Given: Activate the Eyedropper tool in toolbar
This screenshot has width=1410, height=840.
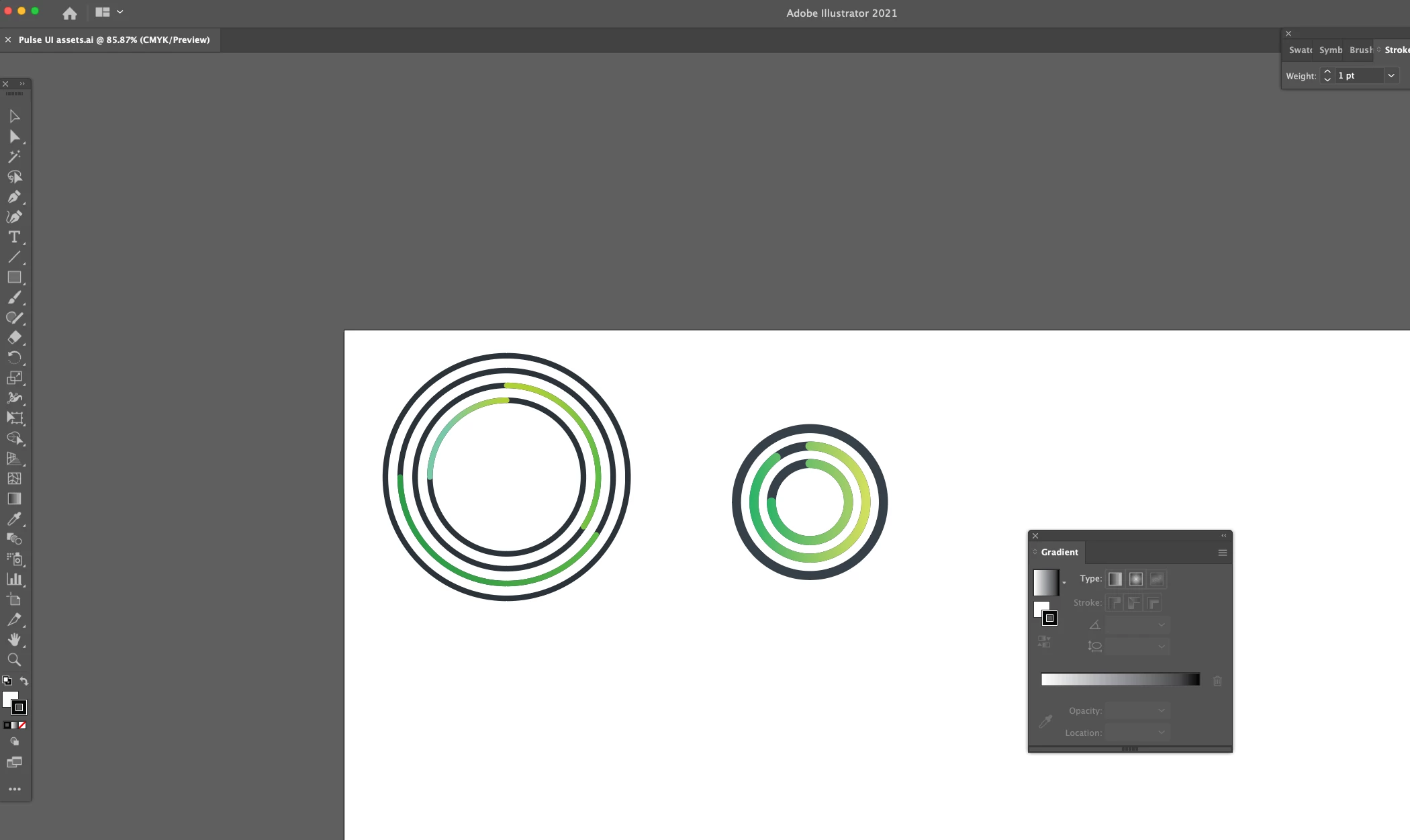Looking at the screenshot, I should pyautogui.click(x=14, y=518).
